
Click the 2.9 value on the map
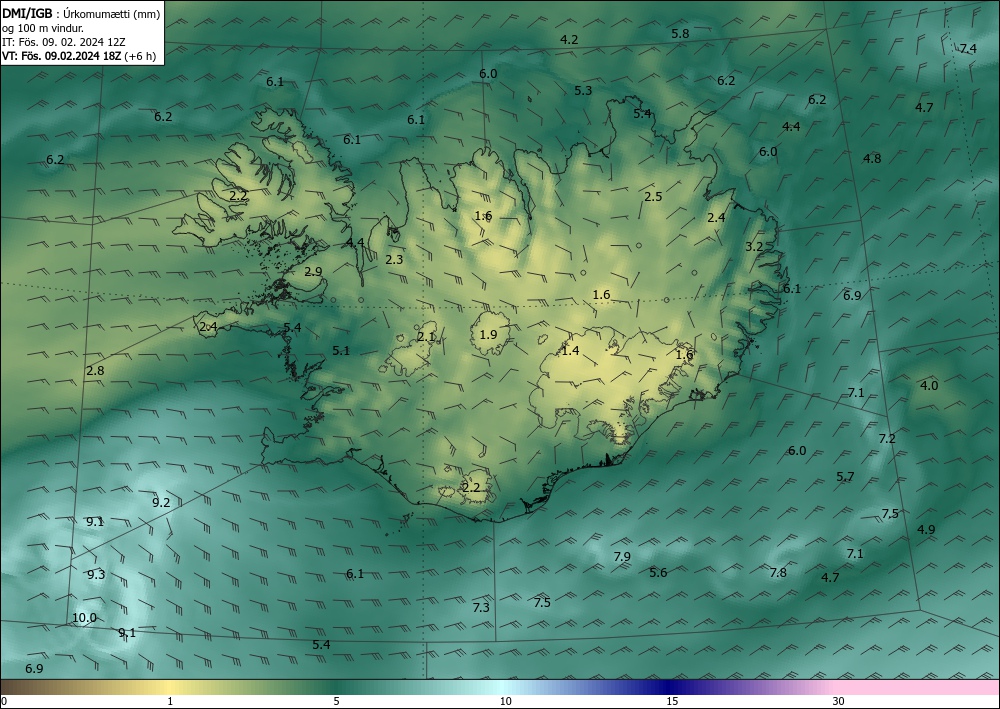pyautogui.click(x=313, y=272)
